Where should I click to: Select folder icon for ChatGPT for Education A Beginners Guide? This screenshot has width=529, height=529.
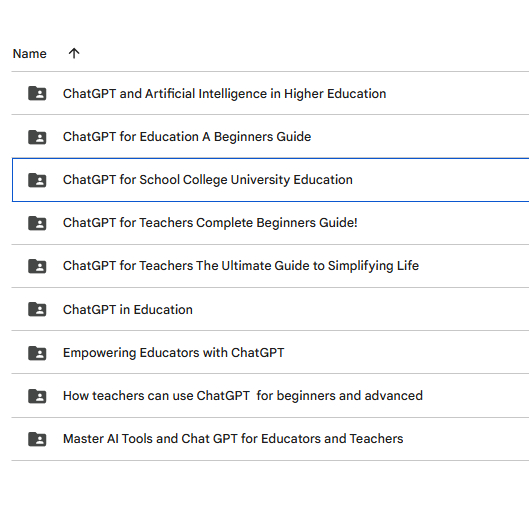(x=37, y=137)
